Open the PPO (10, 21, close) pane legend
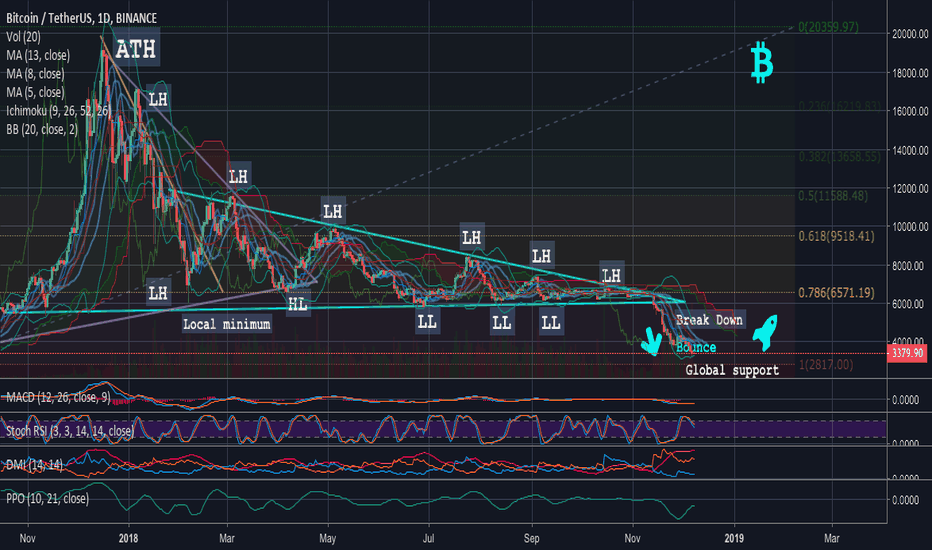Image resolution: width=932 pixels, height=550 pixels. click(48, 498)
